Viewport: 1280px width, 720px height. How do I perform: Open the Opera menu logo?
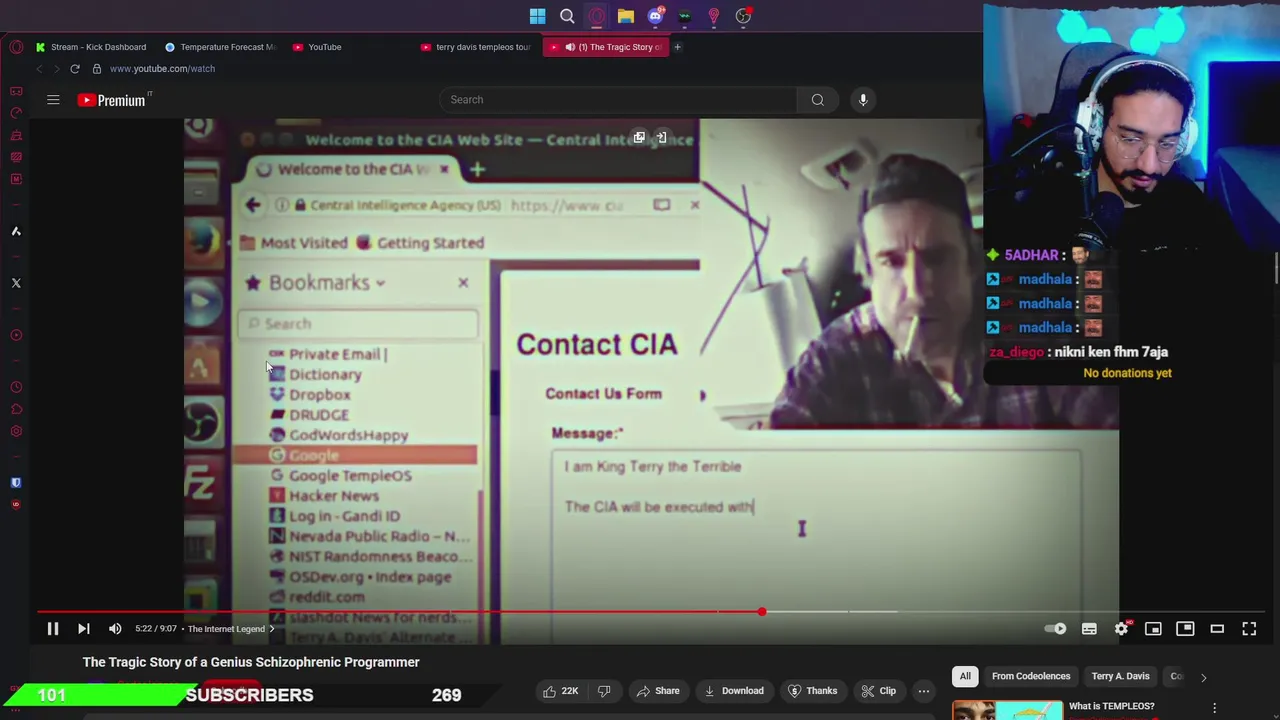16,47
